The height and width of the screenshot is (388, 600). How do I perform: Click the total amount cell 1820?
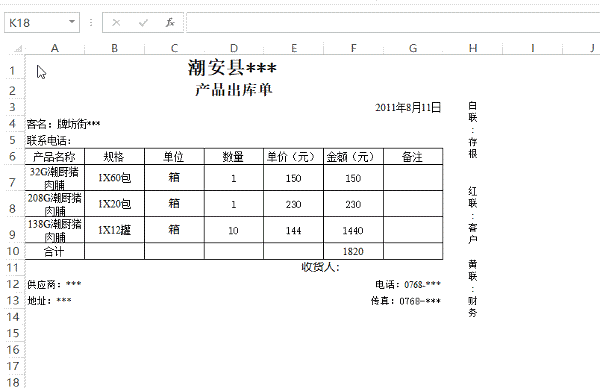(x=353, y=251)
